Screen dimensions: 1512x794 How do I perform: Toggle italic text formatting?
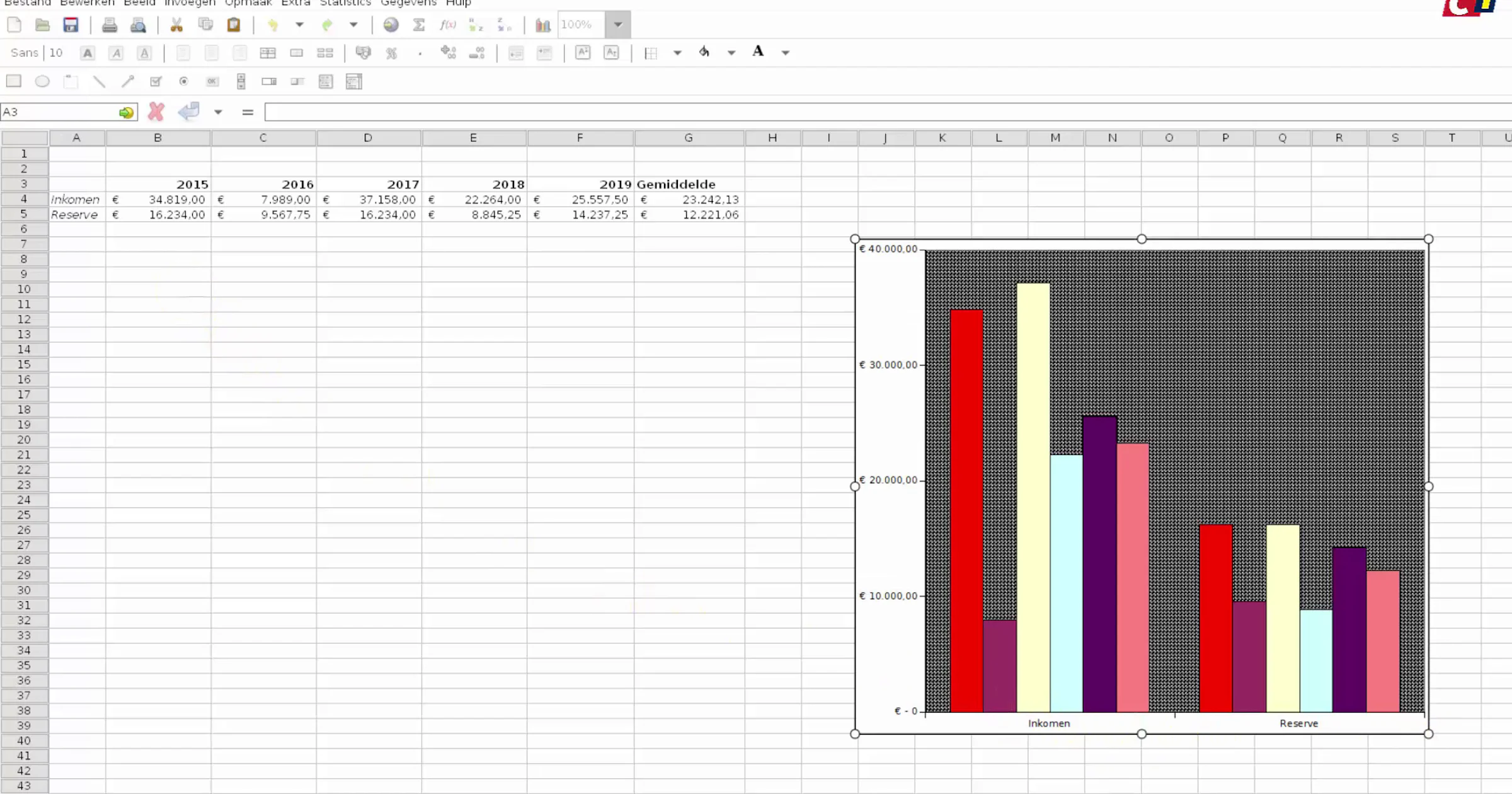click(116, 53)
